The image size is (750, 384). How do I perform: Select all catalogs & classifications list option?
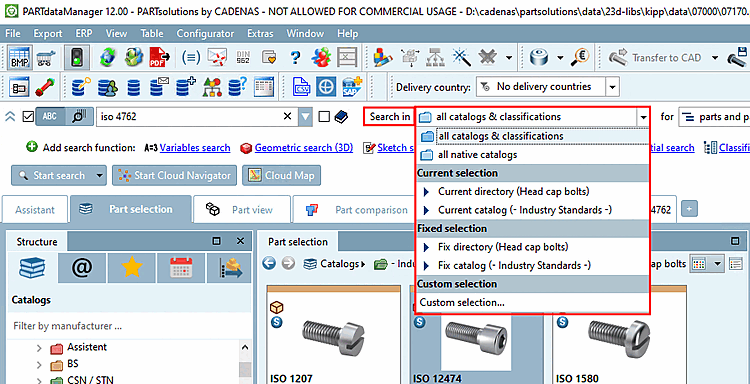point(532,136)
